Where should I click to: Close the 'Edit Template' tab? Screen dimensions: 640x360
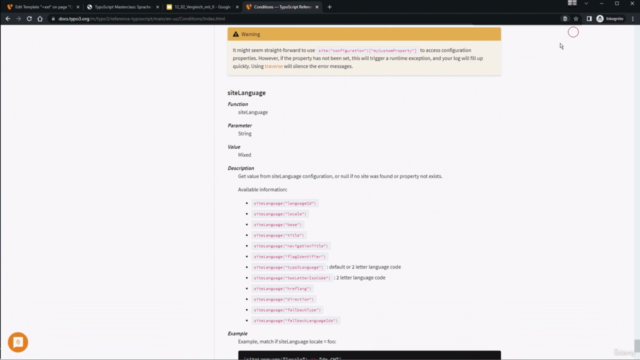(78, 7)
